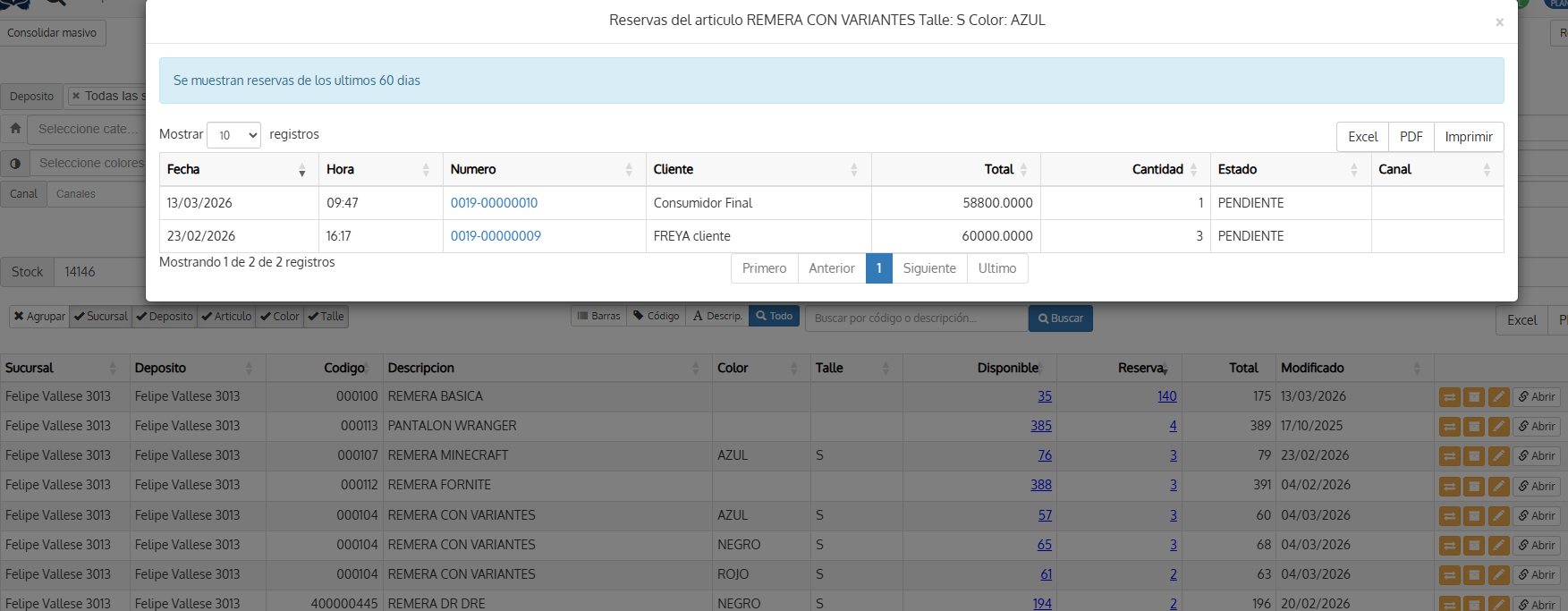Click transfer icon in REMERA CON VARIANTES NEGRO row
Screen dimensions: 1568x611
coord(1449,546)
